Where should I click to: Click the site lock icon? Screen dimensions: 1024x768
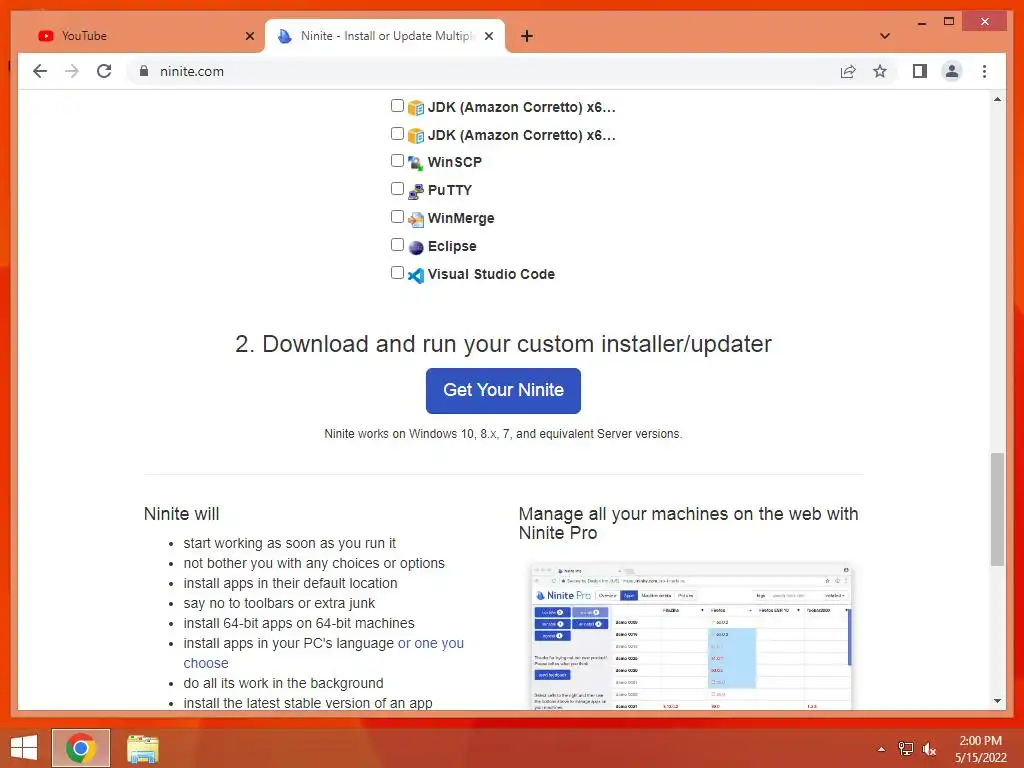tap(144, 71)
